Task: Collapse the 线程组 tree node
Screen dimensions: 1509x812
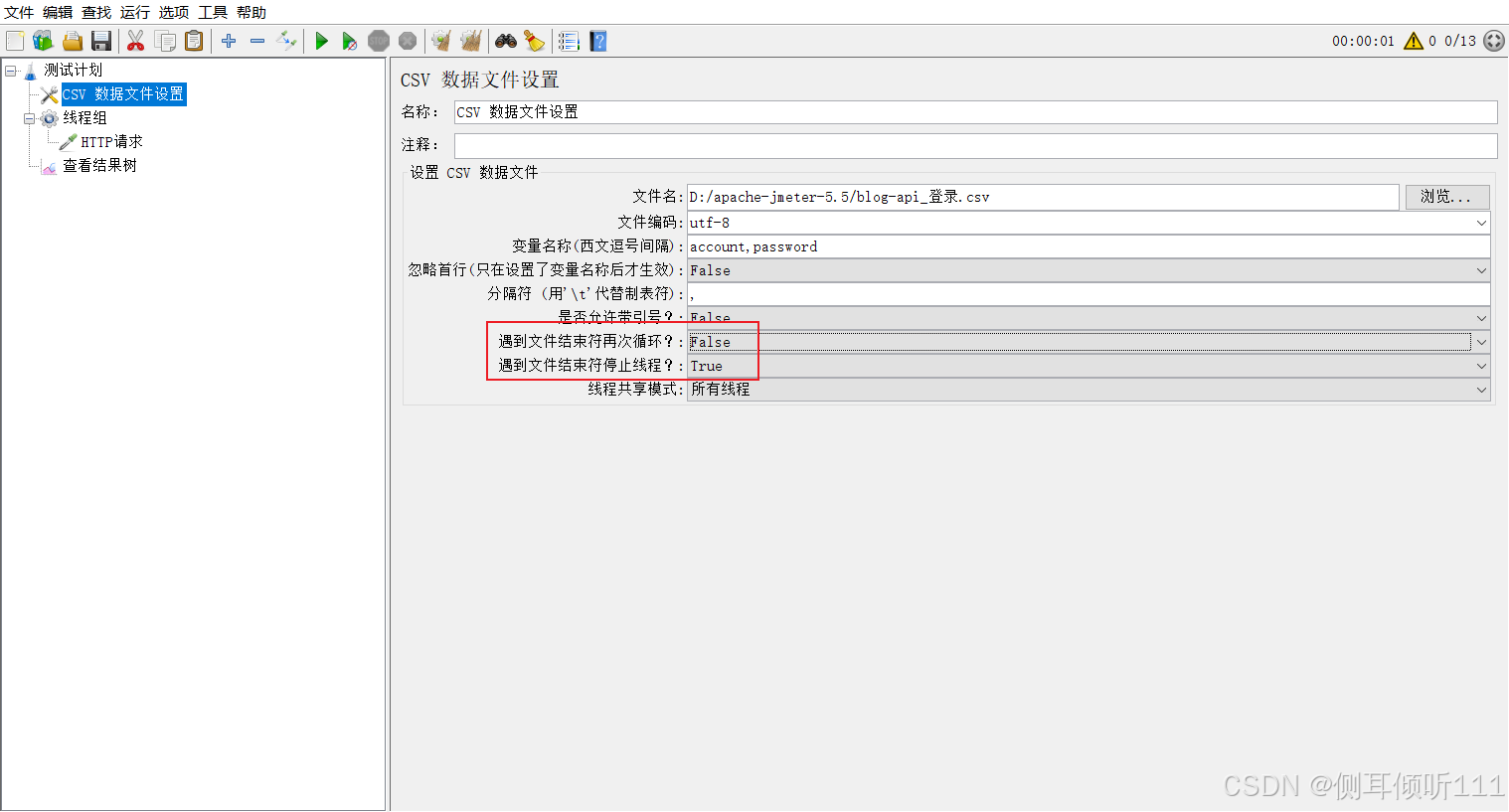Action: tap(30, 118)
